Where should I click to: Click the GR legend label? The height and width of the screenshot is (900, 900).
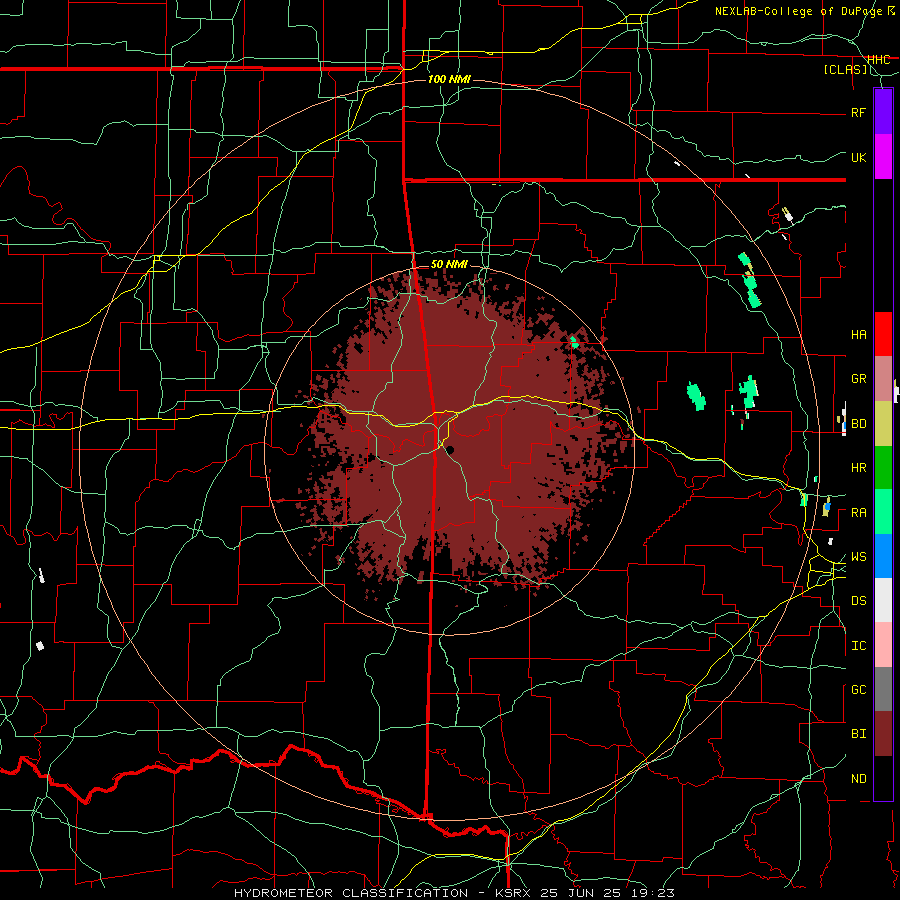(858, 379)
